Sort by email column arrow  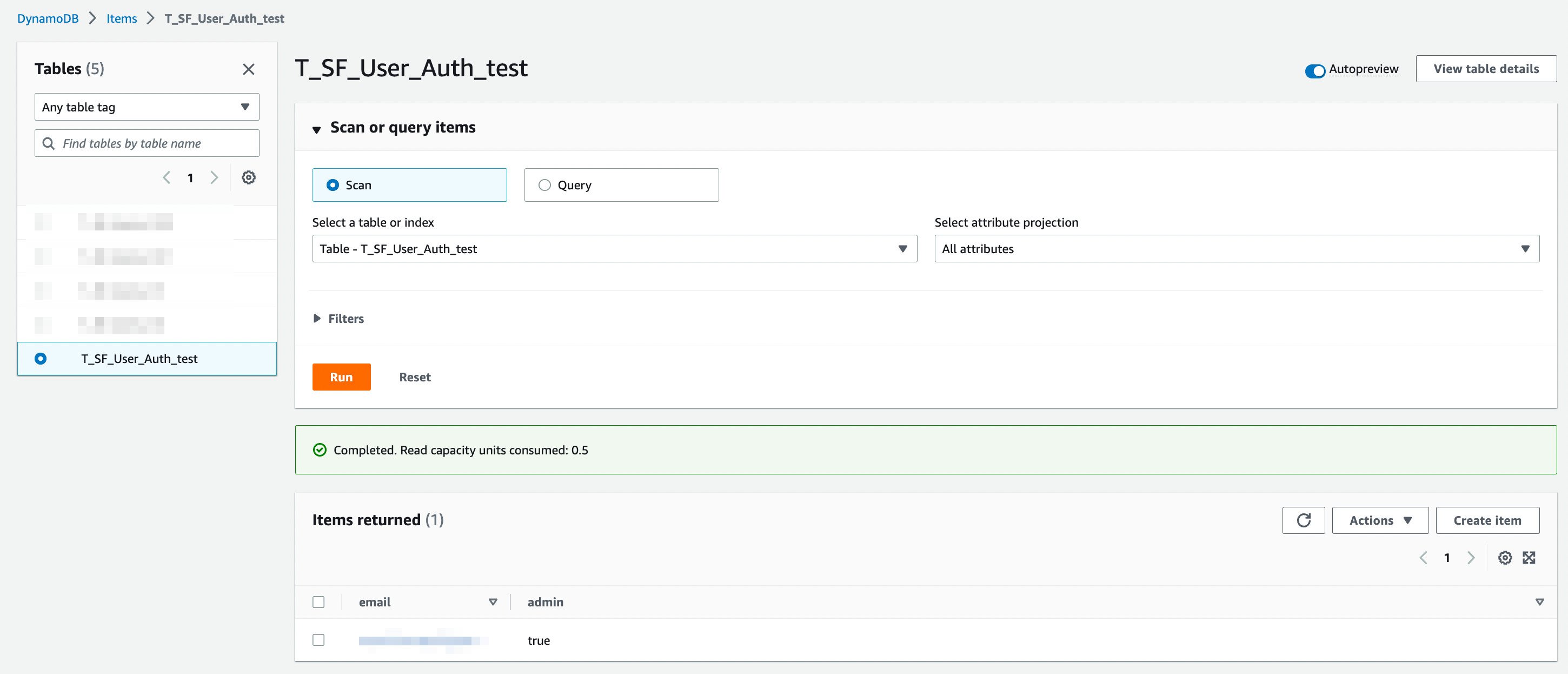(x=493, y=602)
